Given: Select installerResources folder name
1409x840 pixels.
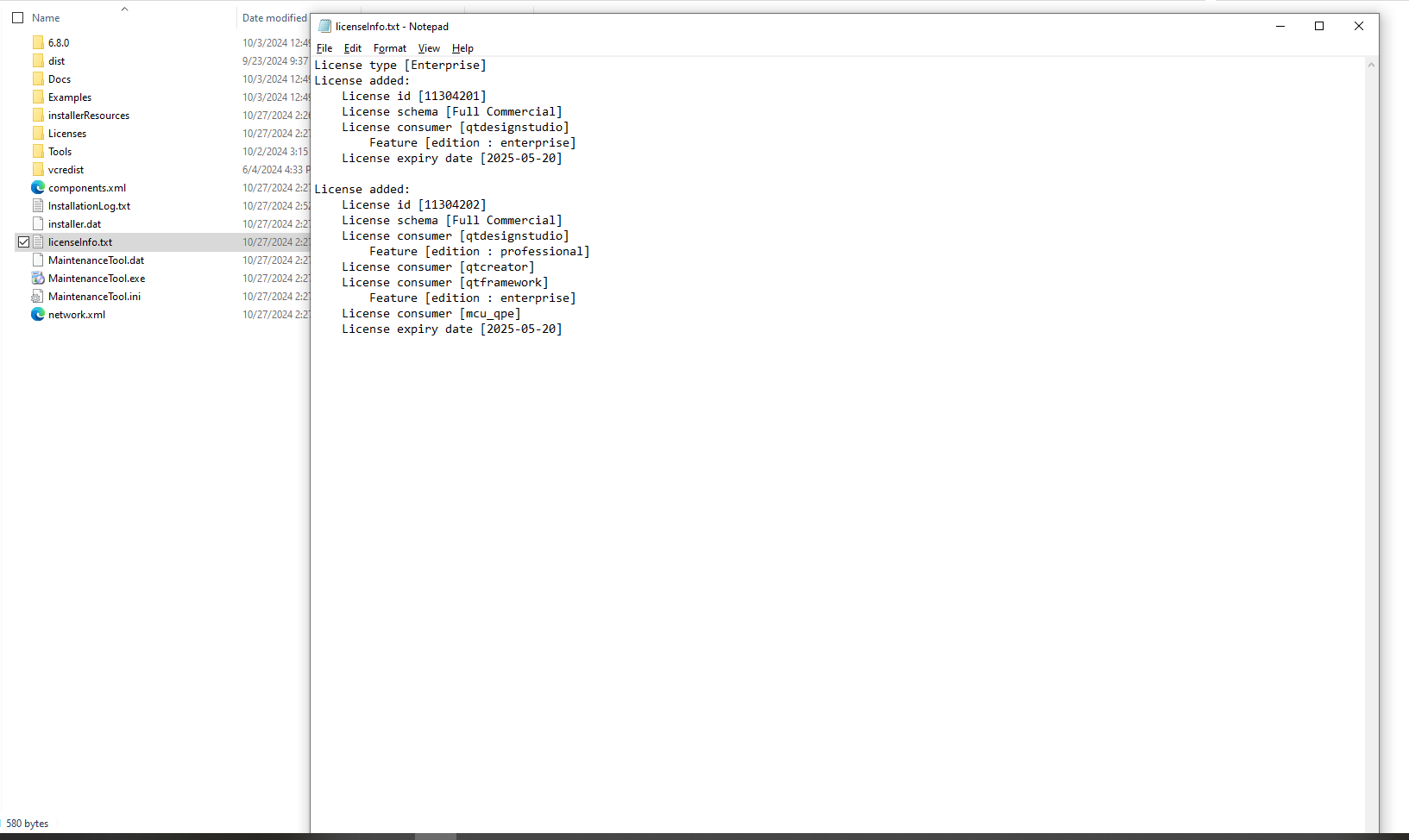Looking at the screenshot, I should 89,115.
